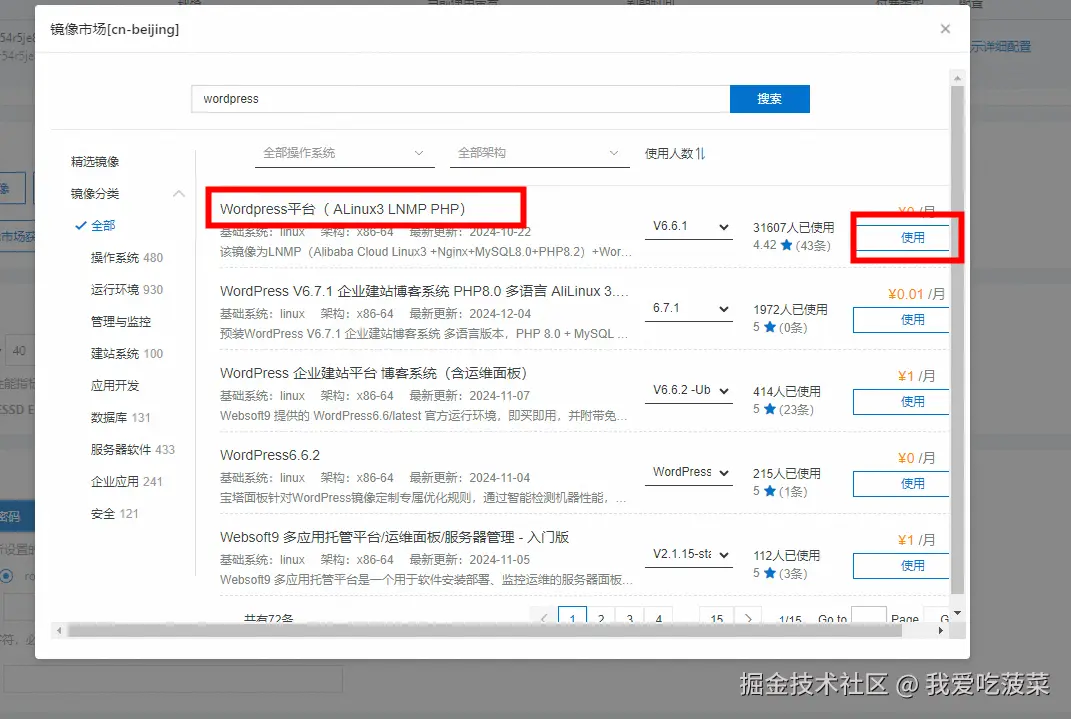Click vertical scrollbar up arrow
1071x719 pixels.
click(x=958, y=78)
